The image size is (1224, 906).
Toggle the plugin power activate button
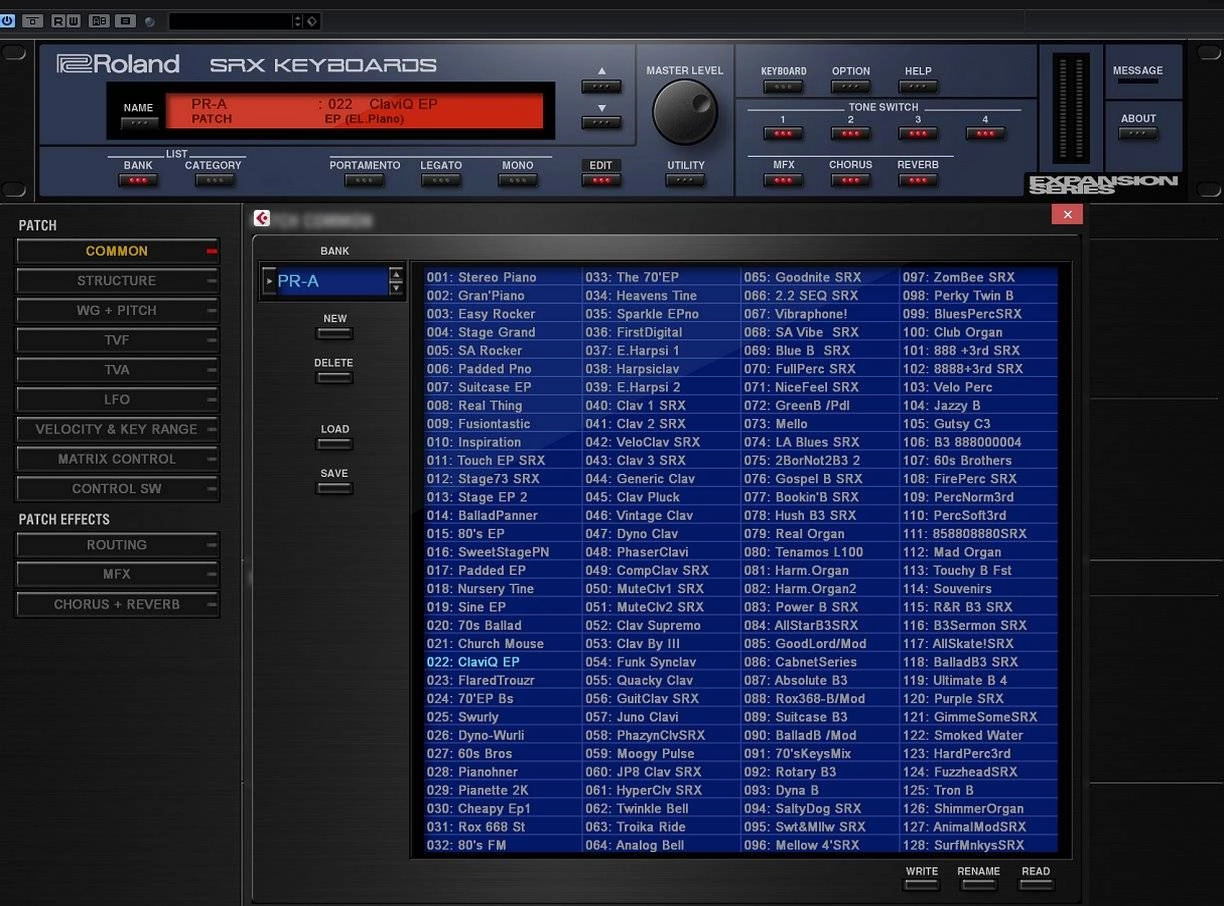click(x=8, y=20)
